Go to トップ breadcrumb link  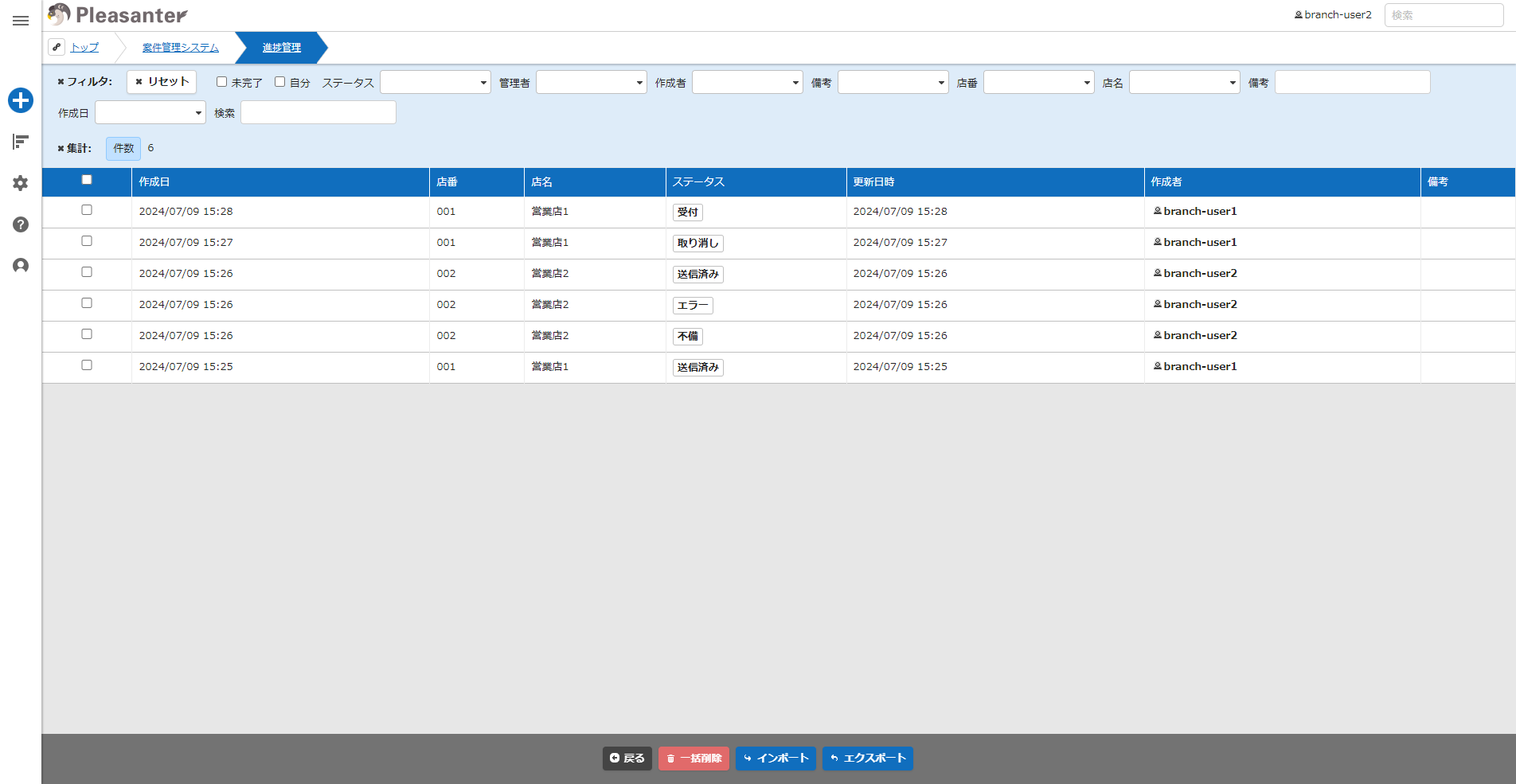pos(84,48)
